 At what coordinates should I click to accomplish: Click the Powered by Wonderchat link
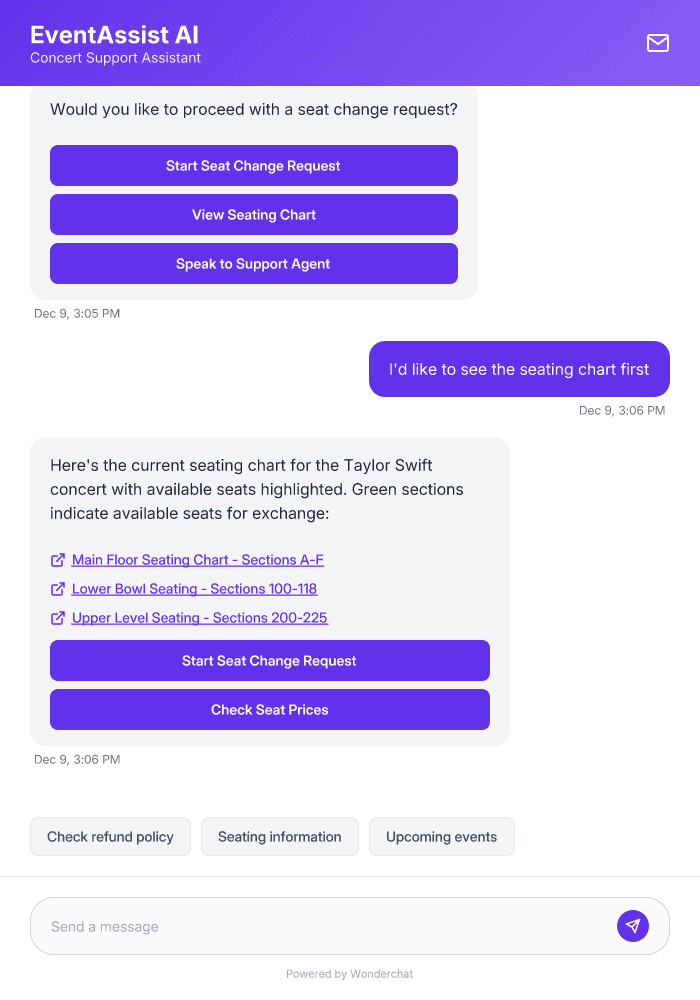click(349, 973)
